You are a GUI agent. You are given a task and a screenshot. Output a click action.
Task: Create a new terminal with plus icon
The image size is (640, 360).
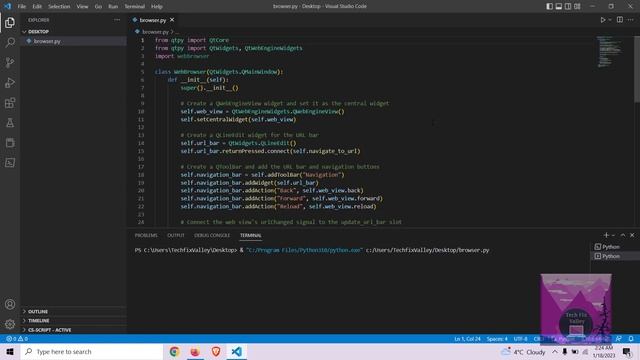tap(606, 235)
